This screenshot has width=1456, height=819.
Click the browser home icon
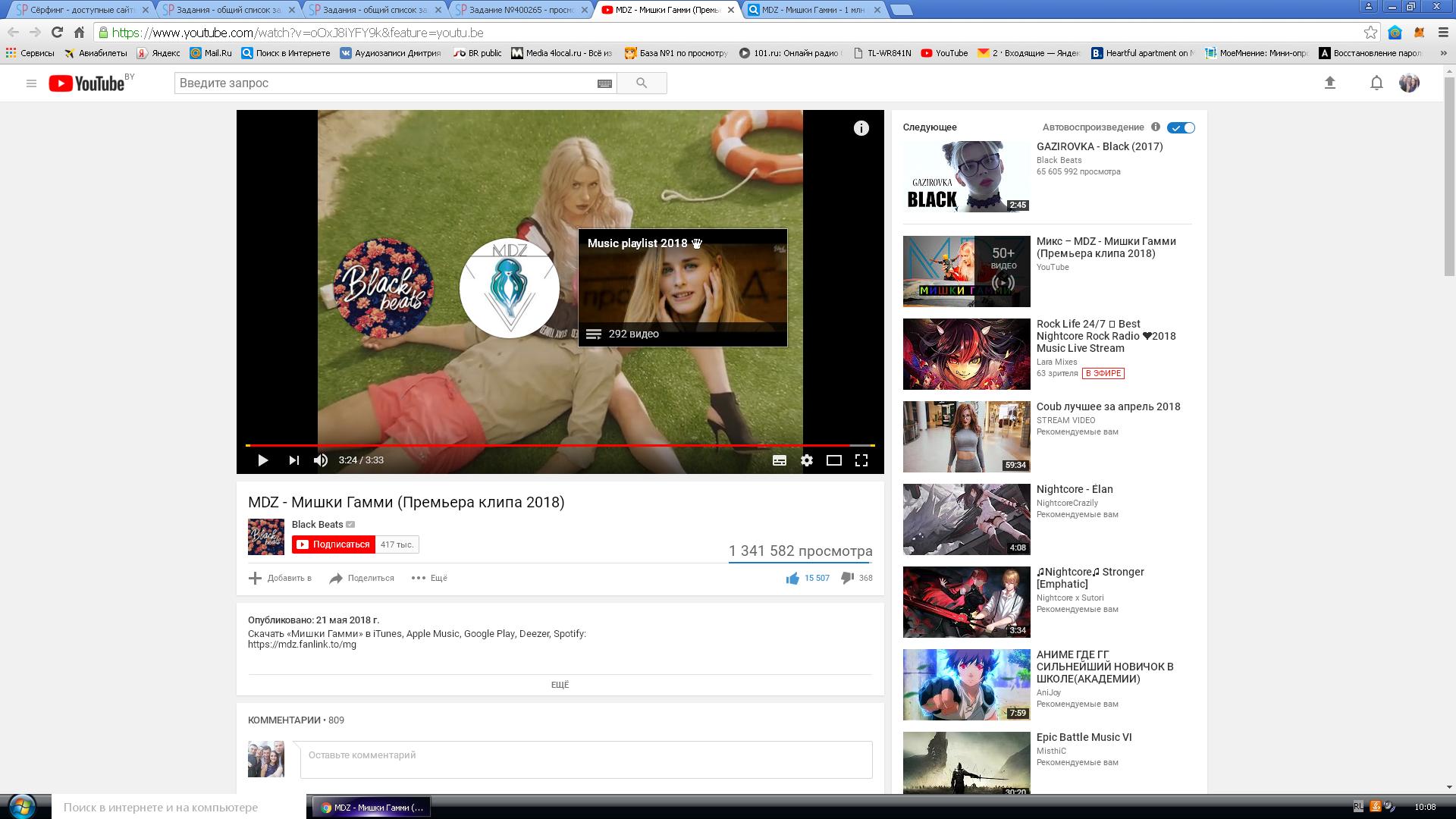point(79,33)
